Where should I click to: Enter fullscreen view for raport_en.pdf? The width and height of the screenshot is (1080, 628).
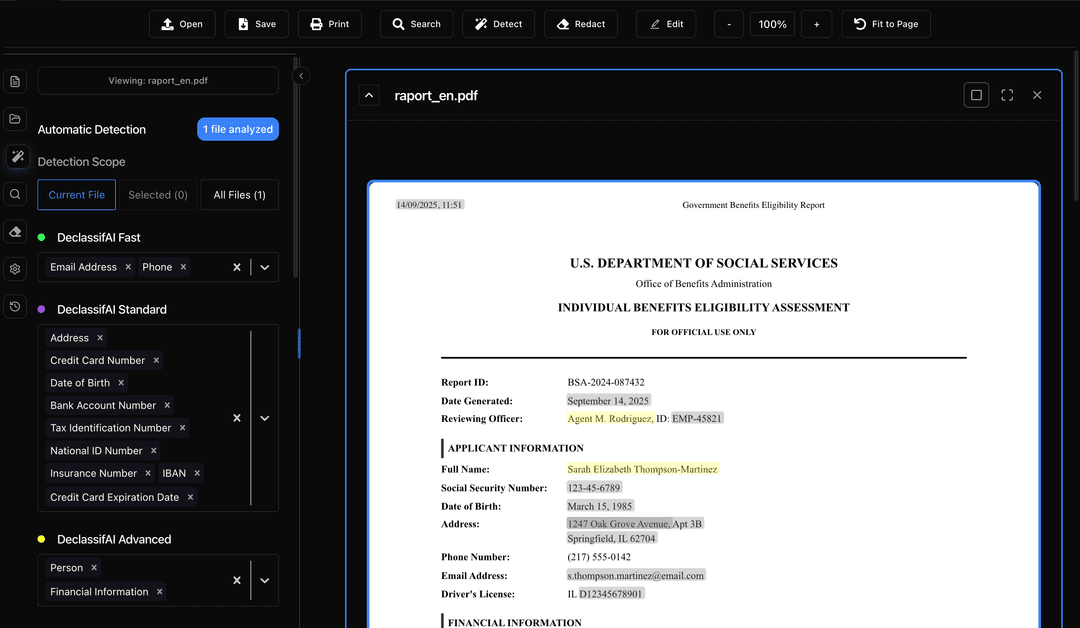tap(1007, 95)
